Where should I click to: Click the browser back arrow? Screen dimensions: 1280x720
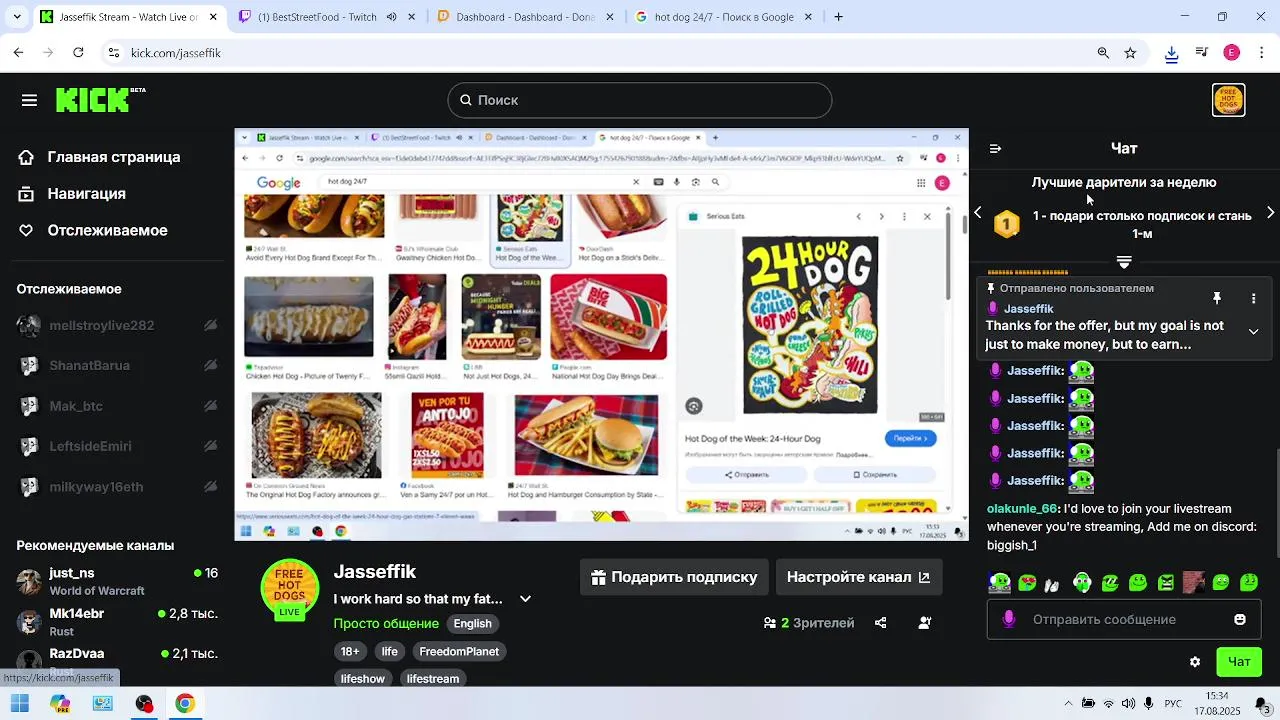click(x=18, y=53)
